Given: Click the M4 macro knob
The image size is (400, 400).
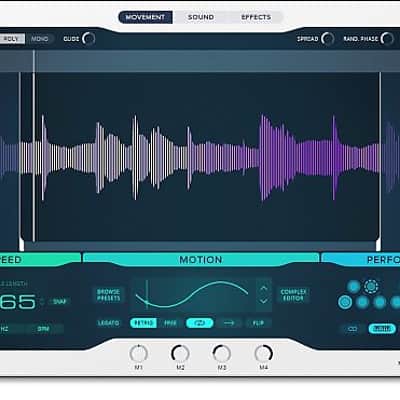Looking at the screenshot, I should pyautogui.click(x=264, y=353).
